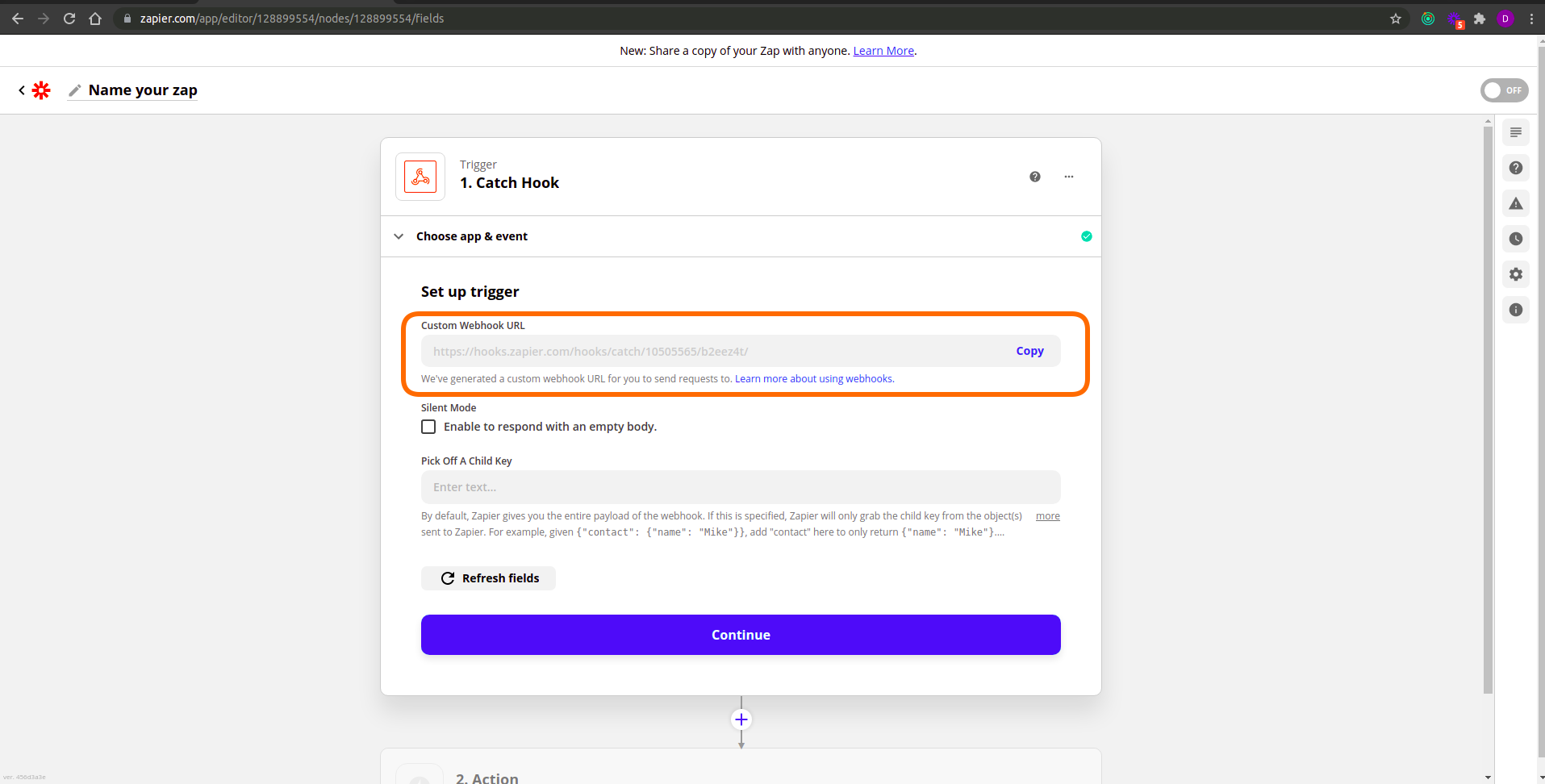The image size is (1545, 784).
Task: Open help for Catch Hook step
Action: coord(1035,177)
